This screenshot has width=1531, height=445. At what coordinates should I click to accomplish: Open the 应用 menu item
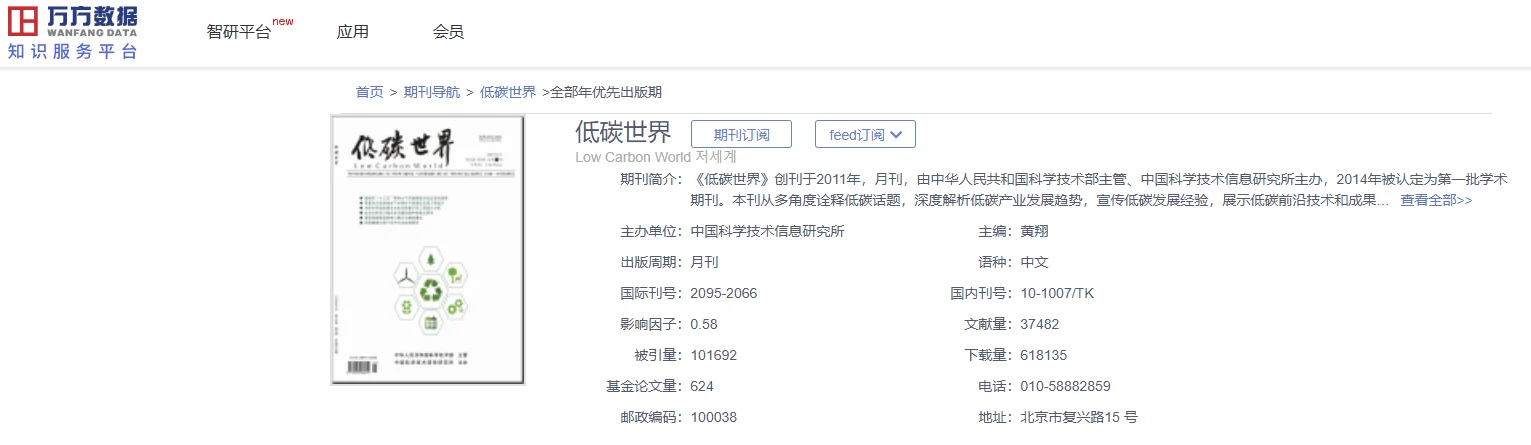[x=353, y=31]
